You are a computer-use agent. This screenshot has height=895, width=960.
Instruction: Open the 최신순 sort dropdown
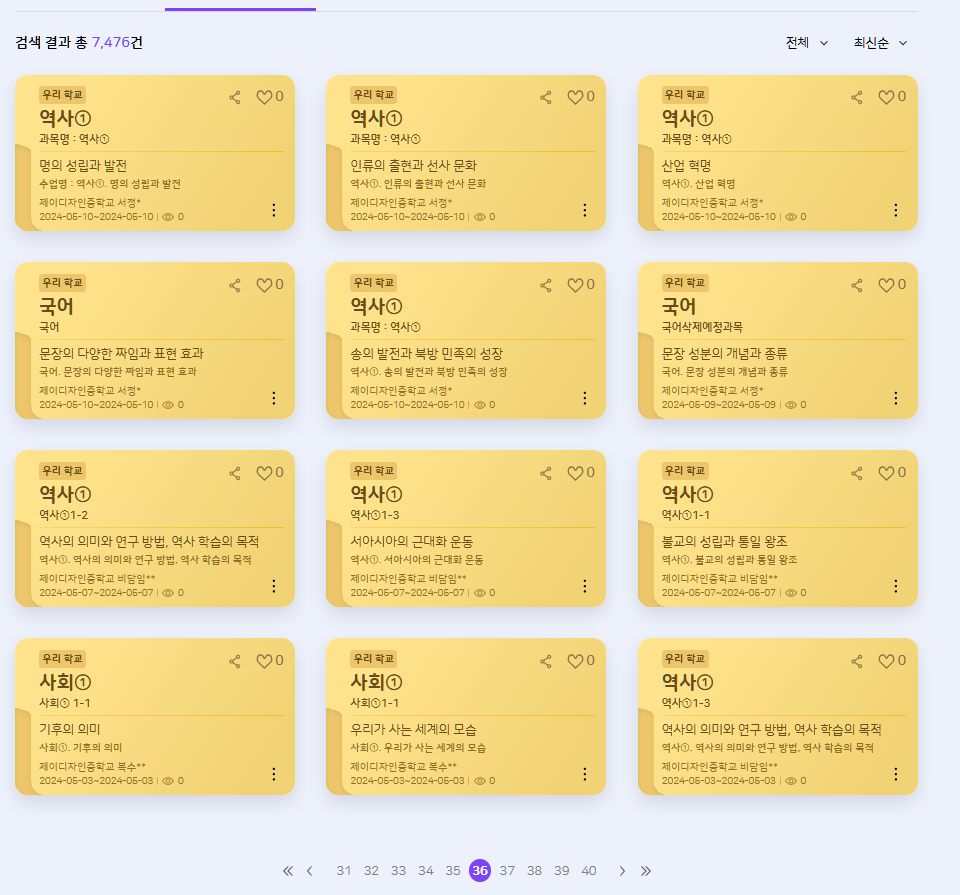click(880, 43)
